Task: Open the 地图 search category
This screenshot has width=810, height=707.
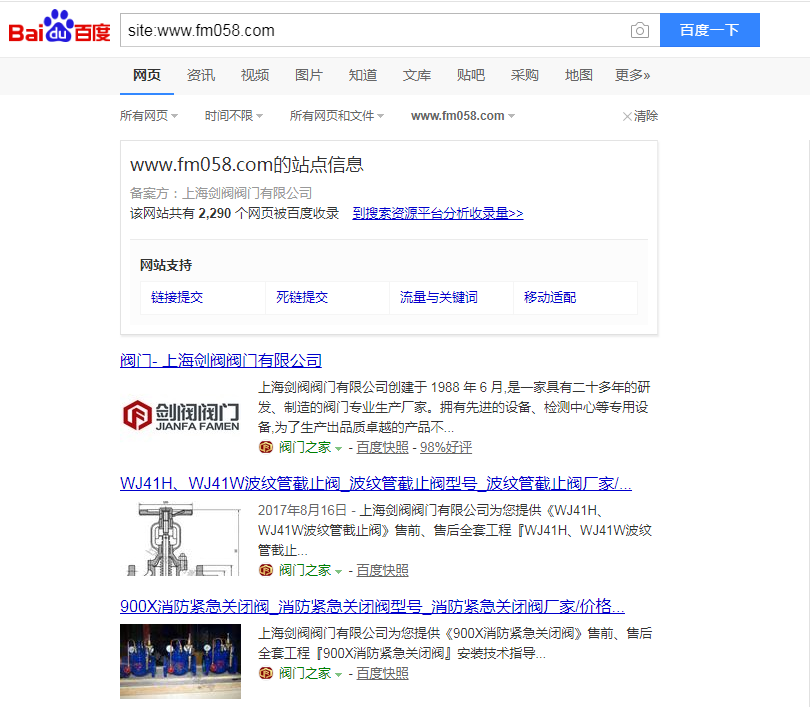Action: pos(578,75)
